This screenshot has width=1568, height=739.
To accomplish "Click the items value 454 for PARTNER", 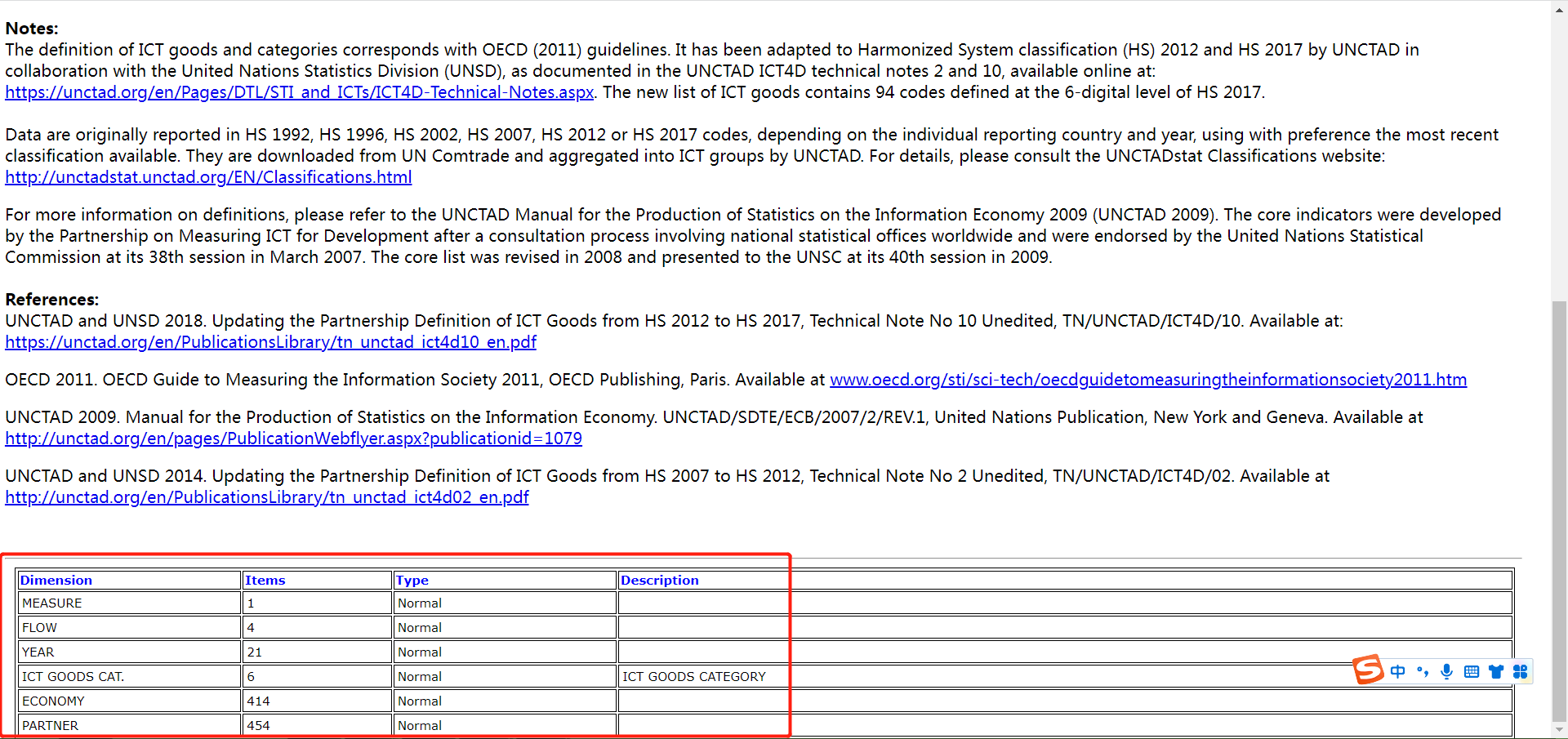I will pos(318,726).
